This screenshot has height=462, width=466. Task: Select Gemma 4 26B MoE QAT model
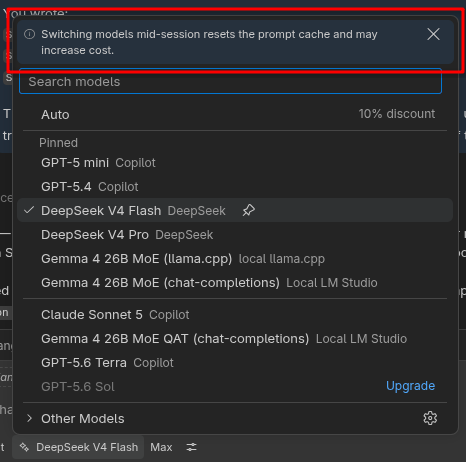click(235, 339)
